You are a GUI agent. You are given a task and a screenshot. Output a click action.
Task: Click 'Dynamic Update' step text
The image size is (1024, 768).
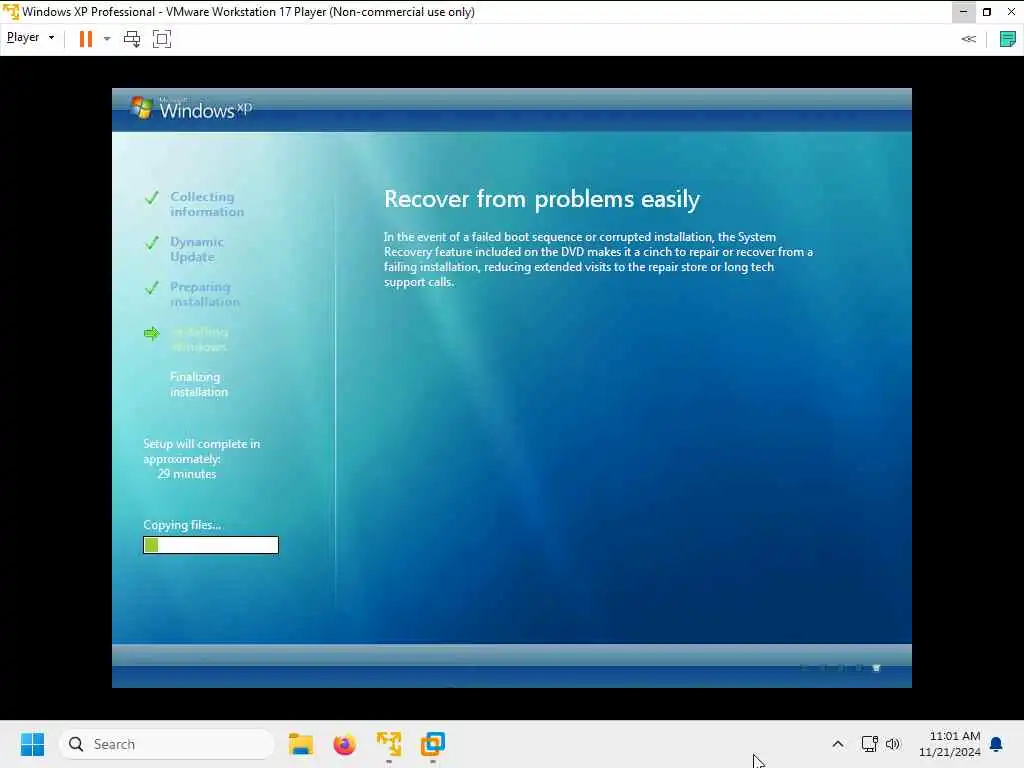click(x=197, y=249)
